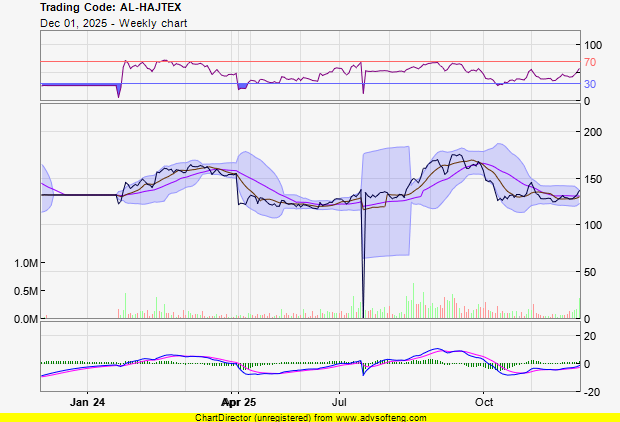Click the blue 30 oversold RSI label
This screenshot has width=620, height=422.
(590, 84)
